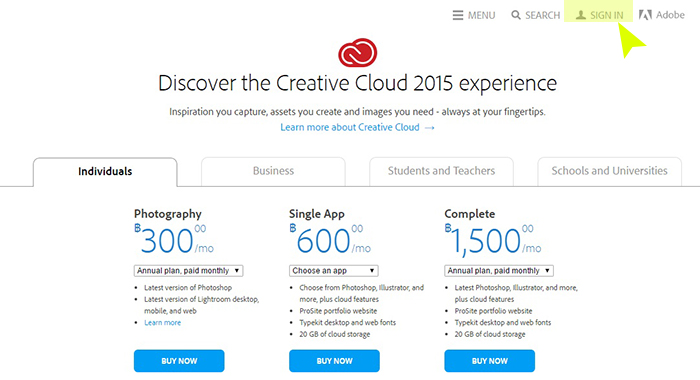700x380 pixels.
Task: Click the SEARCH magnifier icon
Action: 516,15
